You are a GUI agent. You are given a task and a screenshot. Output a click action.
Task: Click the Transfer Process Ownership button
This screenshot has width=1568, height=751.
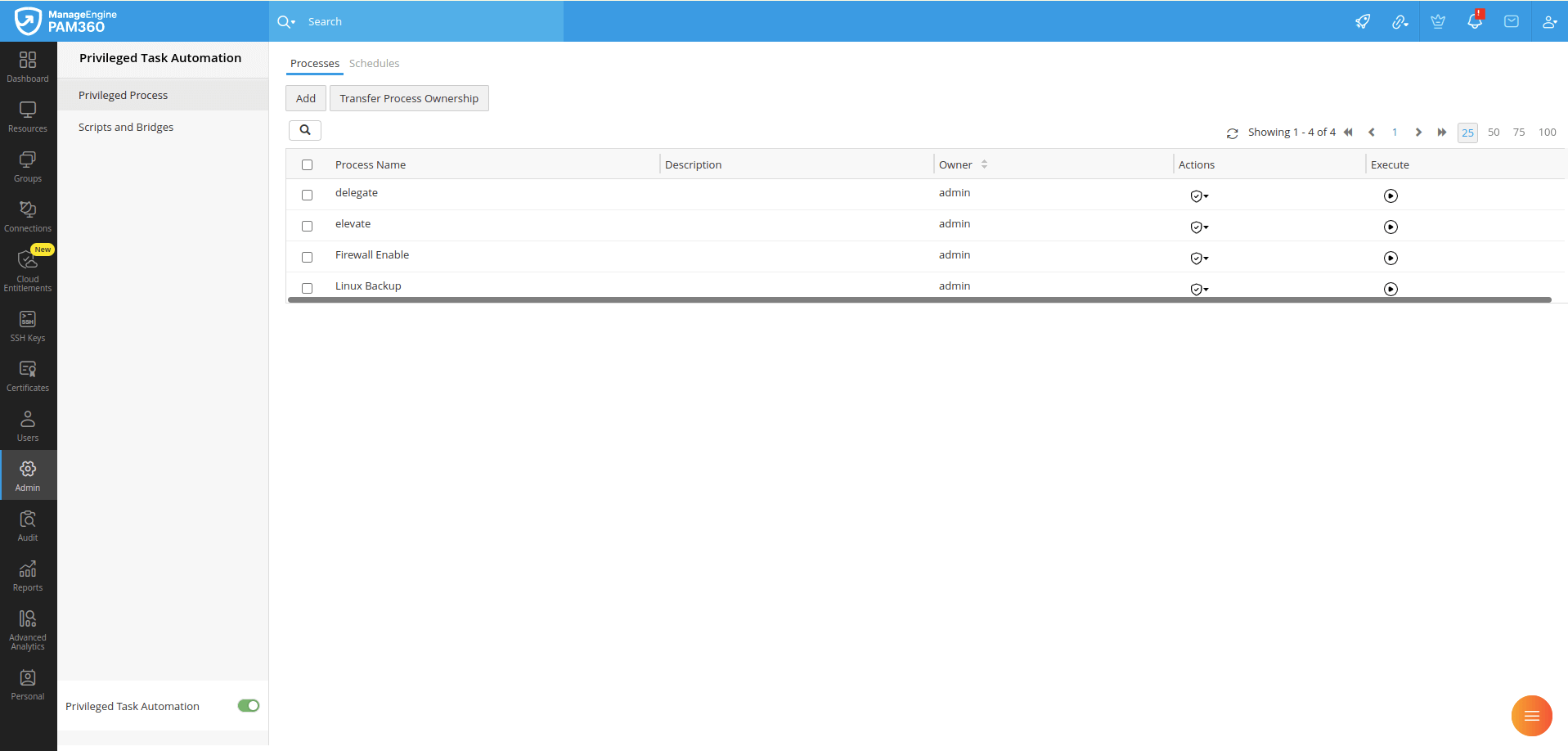point(409,97)
